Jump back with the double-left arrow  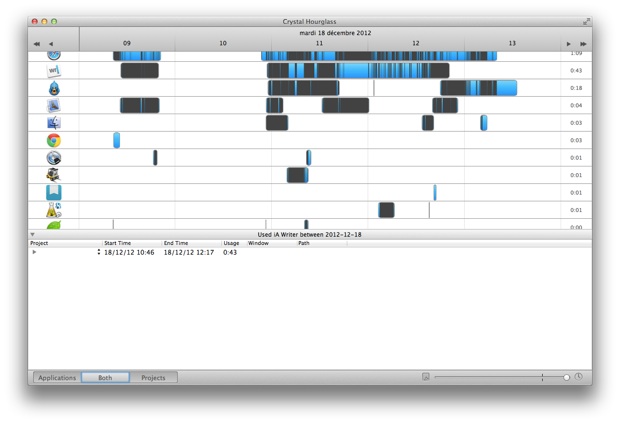coord(37,44)
